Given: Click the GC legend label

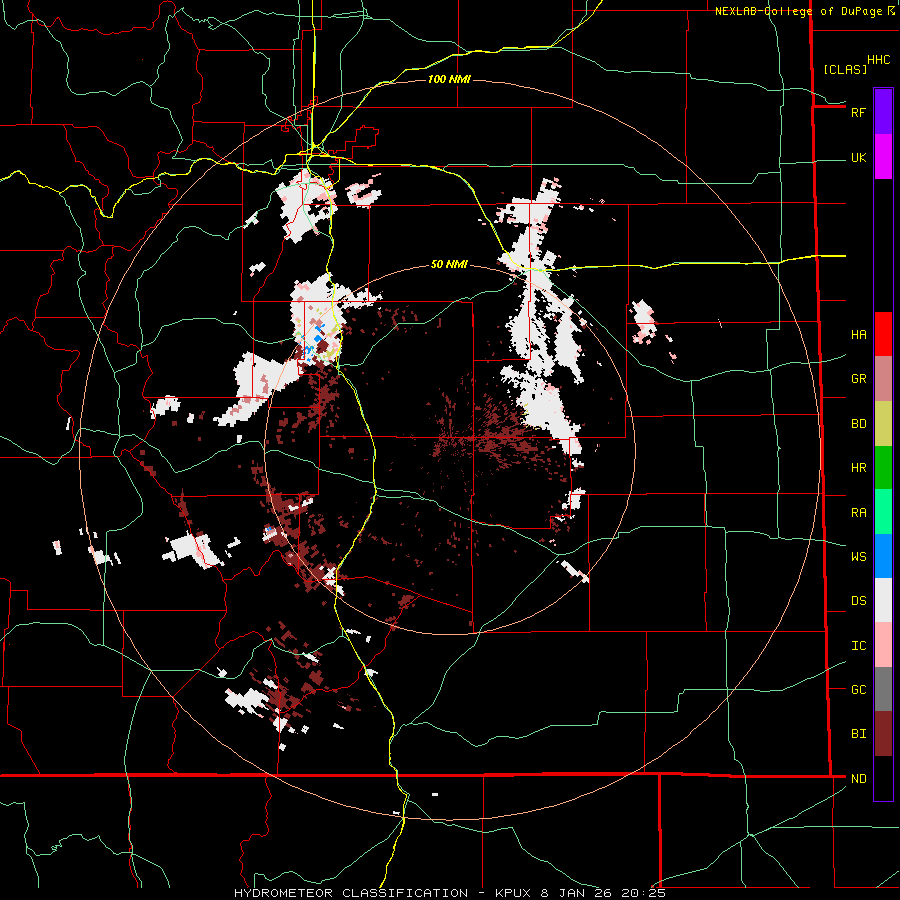Looking at the screenshot, I should [x=858, y=690].
